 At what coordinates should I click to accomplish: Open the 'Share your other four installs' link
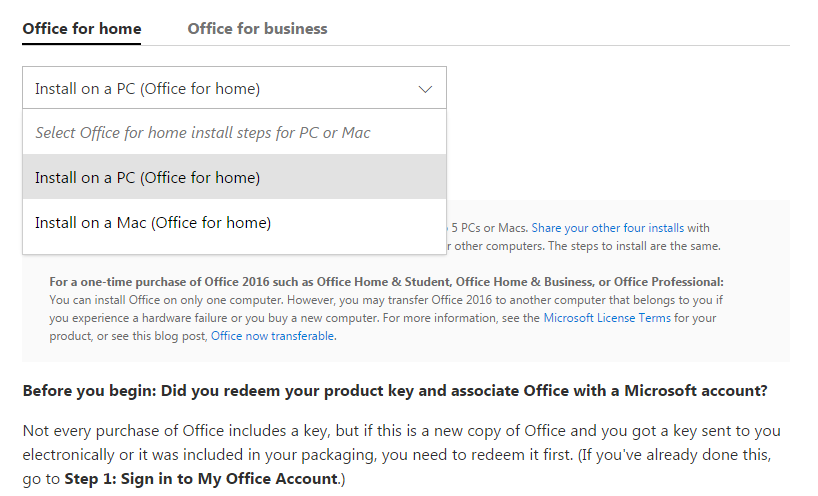click(608, 228)
